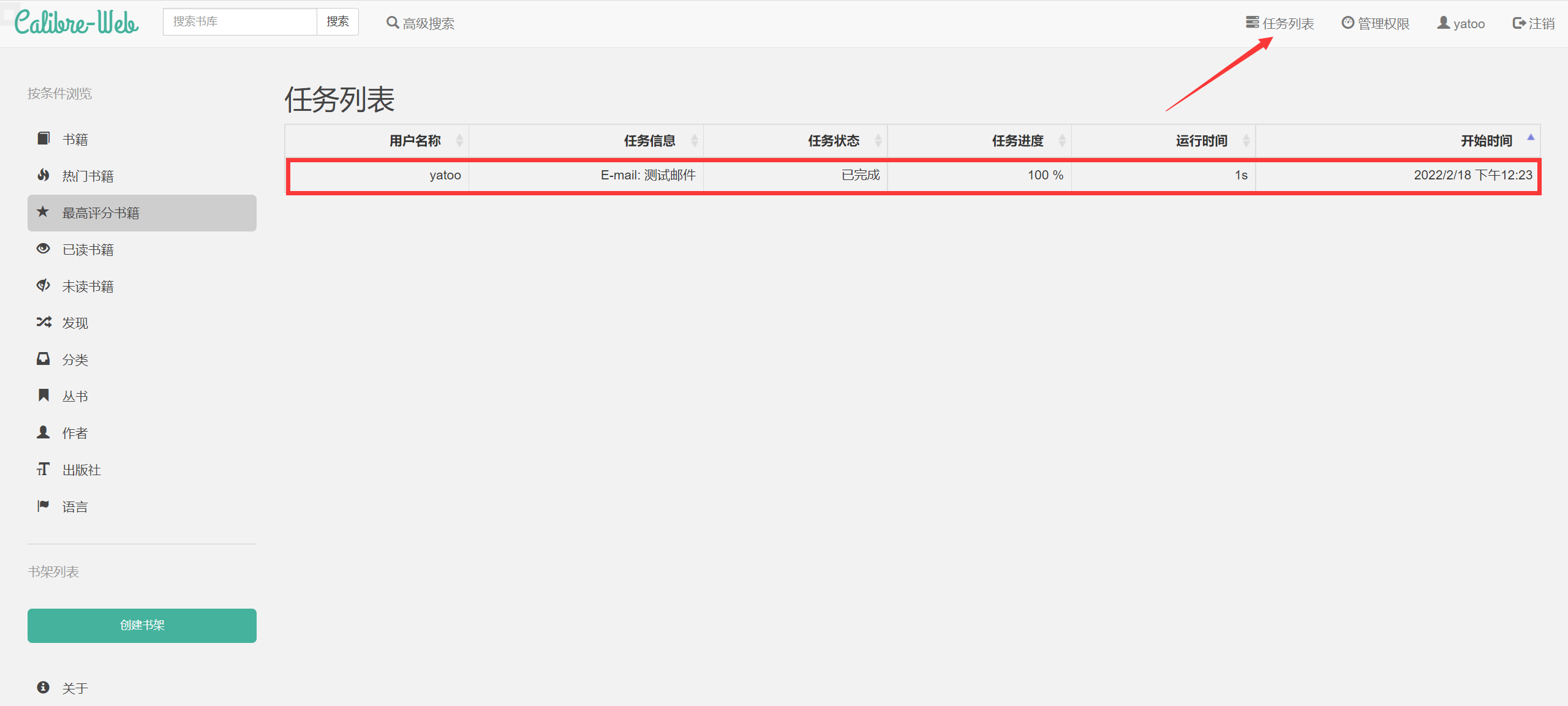Click the info icon for 关于
Screen dimensions: 1568x706
tap(43, 688)
